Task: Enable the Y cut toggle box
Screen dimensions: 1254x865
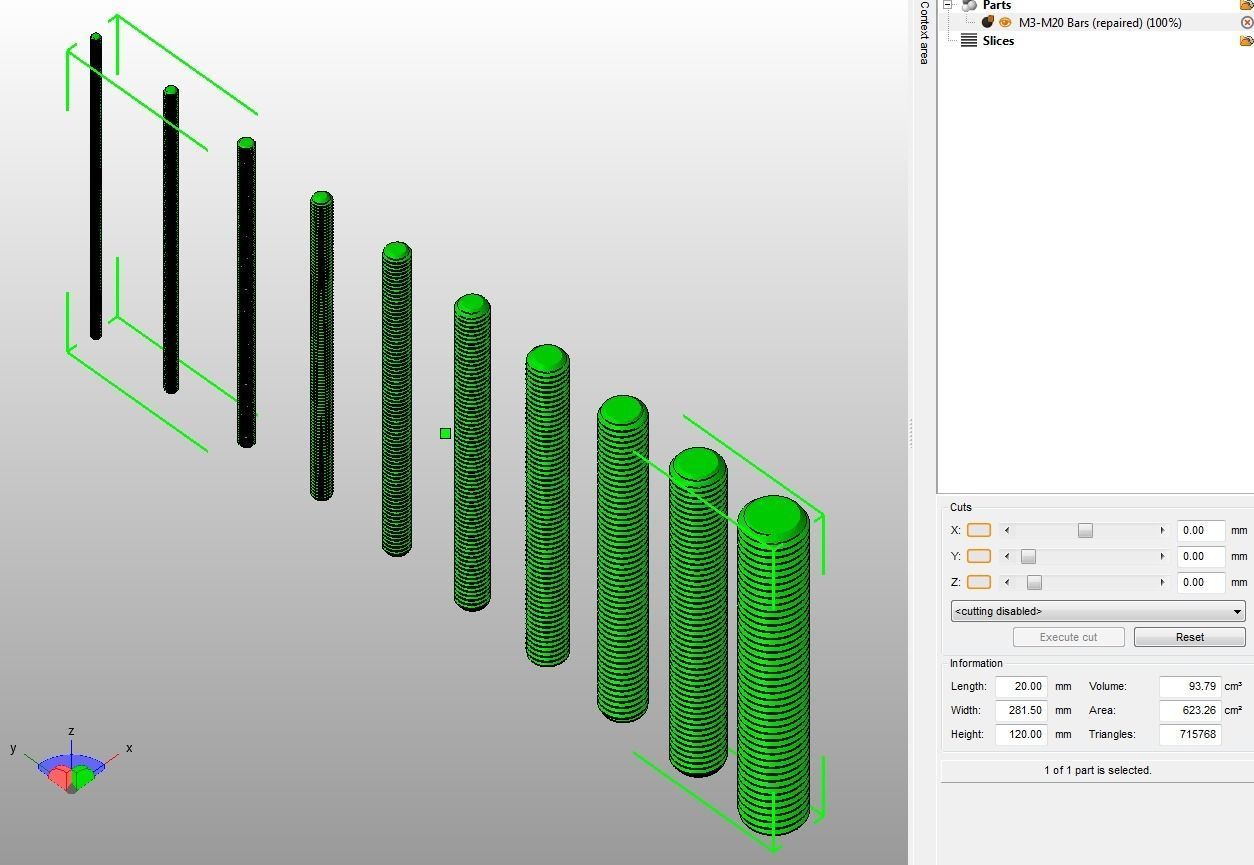Action: click(978, 556)
